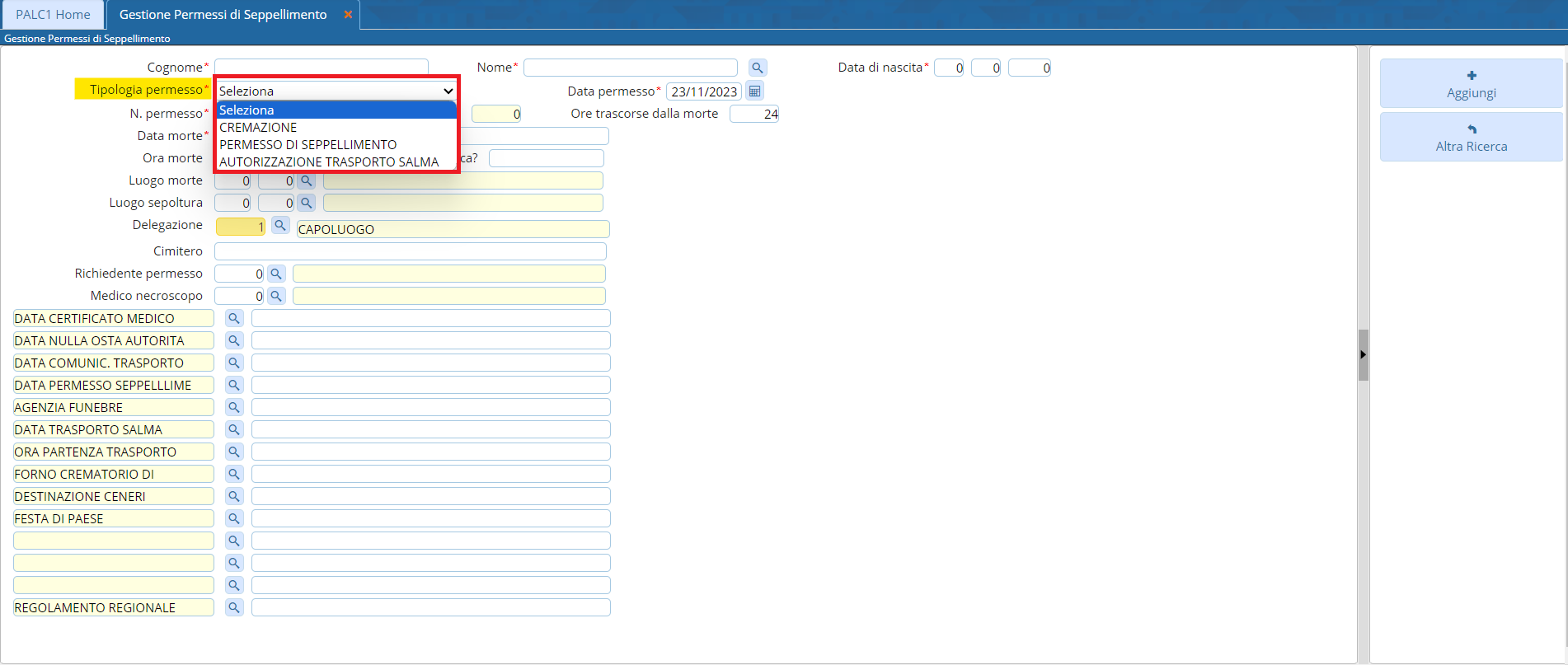
Task: Click the Altra Ricerca button
Action: (x=1471, y=138)
